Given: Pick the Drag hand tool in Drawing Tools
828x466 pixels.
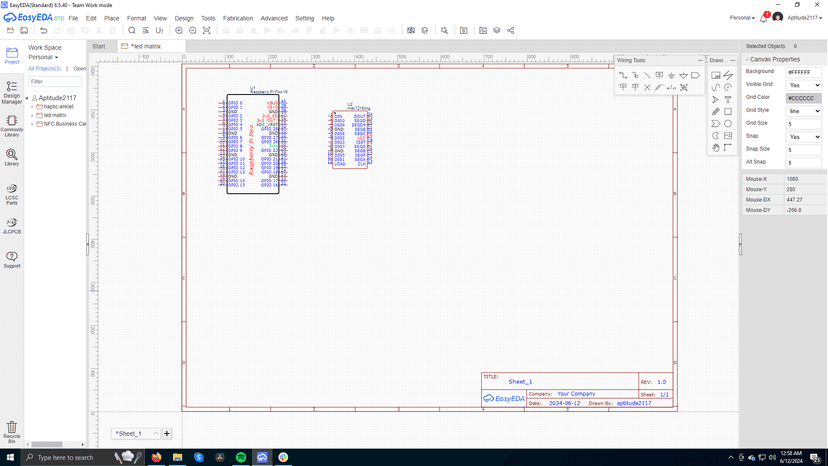Looking at the screenshot, I should tap(716, 148).
